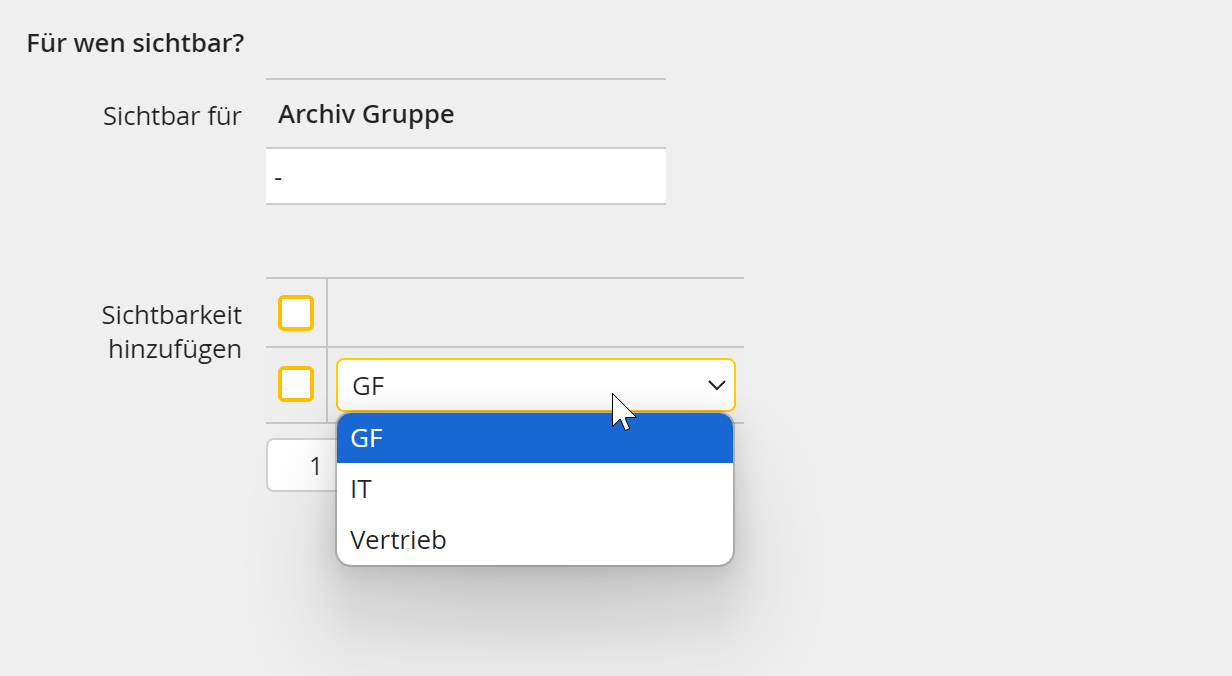Click the blue highlighted row of option list

click(x=535, y=438)
